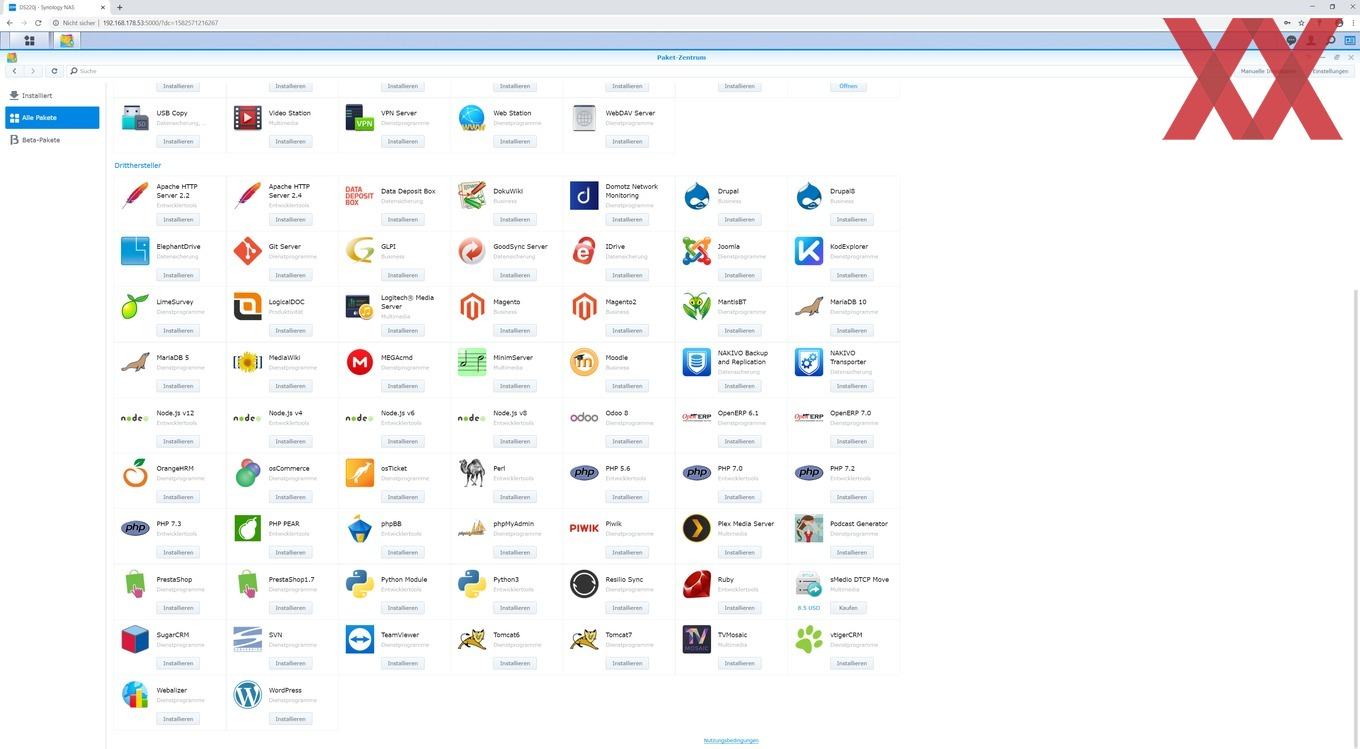
Task: Open the Domotz Network Monitoring icon
Action: tap(584, 195)
